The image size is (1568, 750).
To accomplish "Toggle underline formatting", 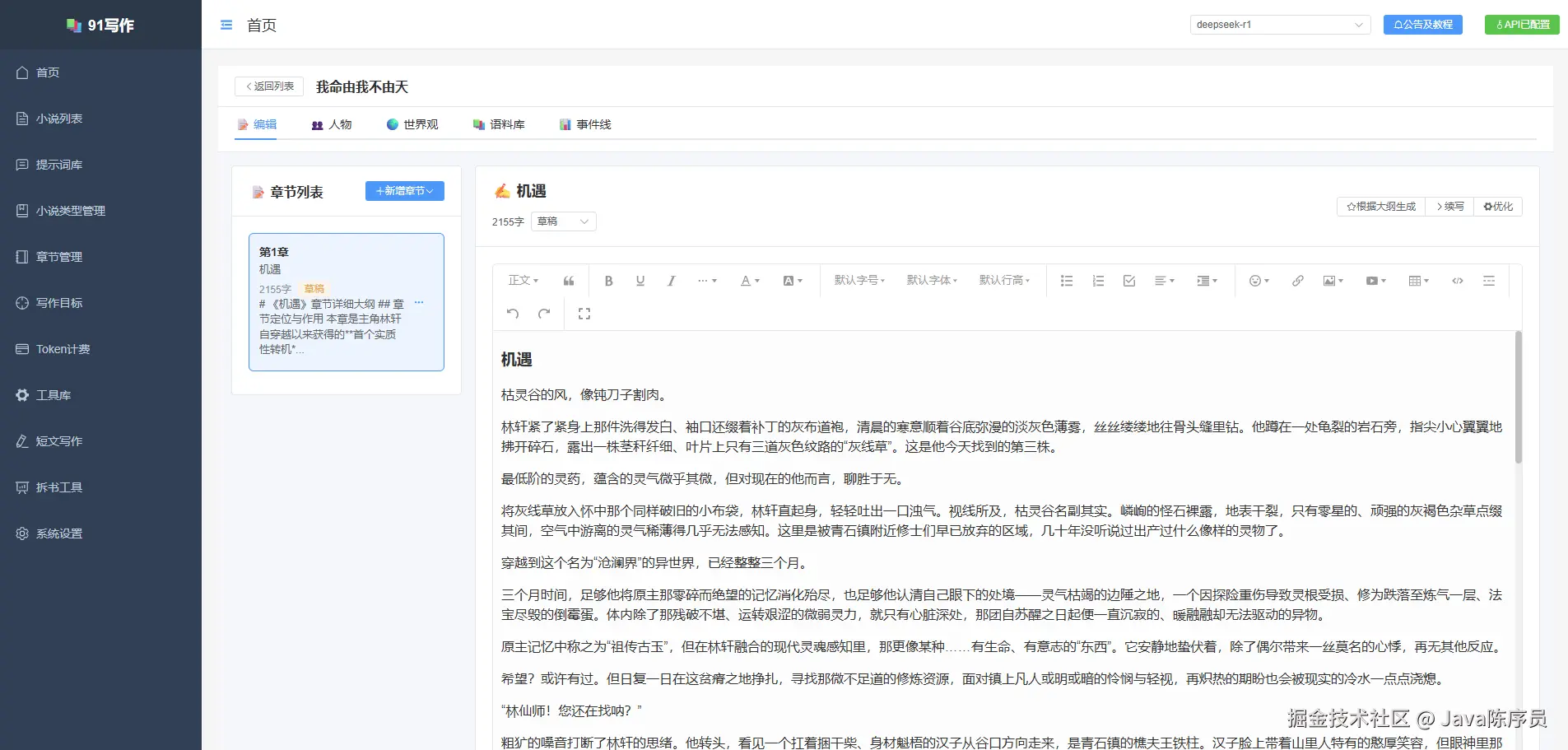I will coord(640,281).
